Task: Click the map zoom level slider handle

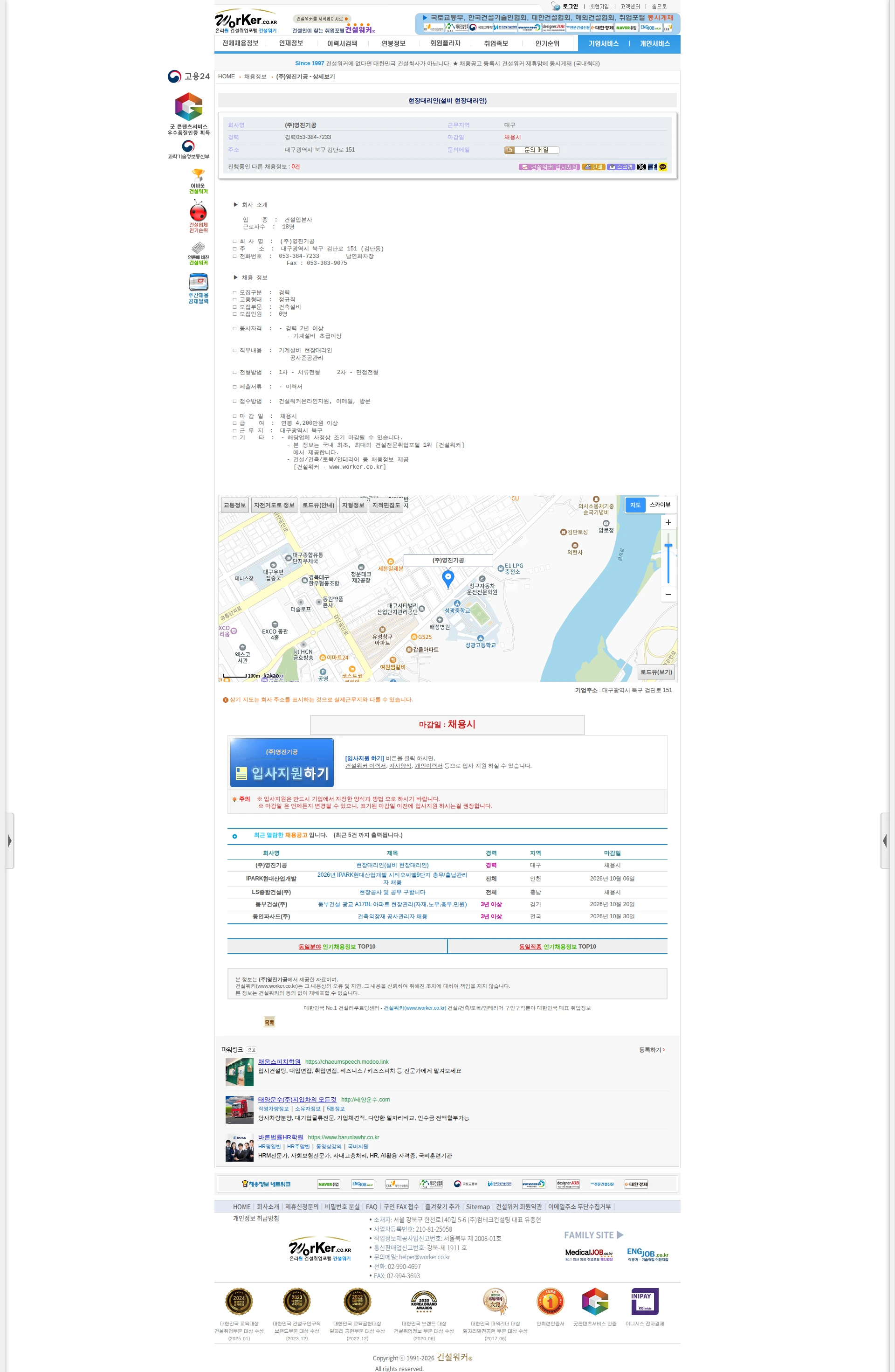Action: click(x=668, y=545)
